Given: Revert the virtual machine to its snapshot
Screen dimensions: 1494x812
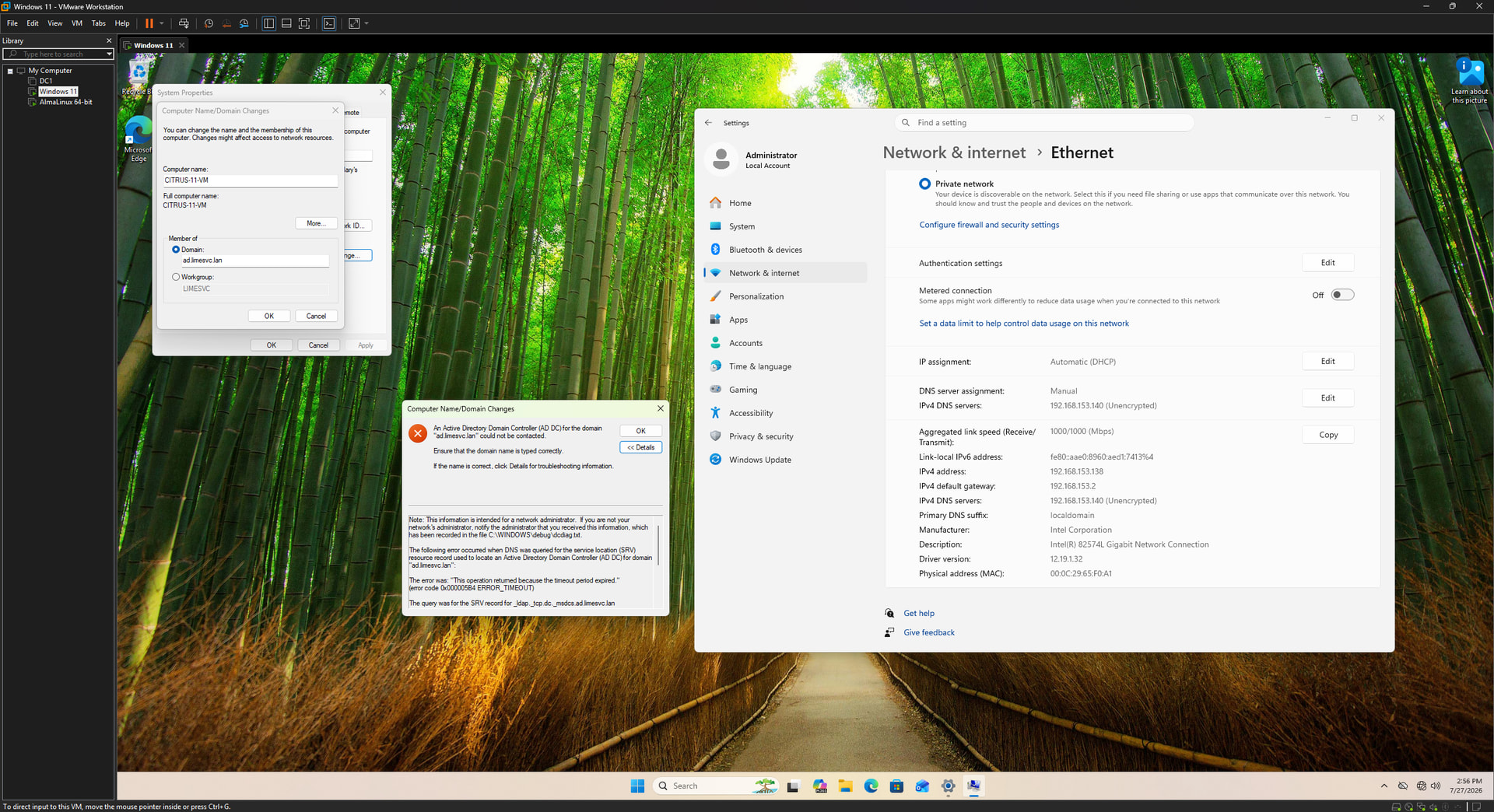Looking at the screenshot, I should click(226, 23).
